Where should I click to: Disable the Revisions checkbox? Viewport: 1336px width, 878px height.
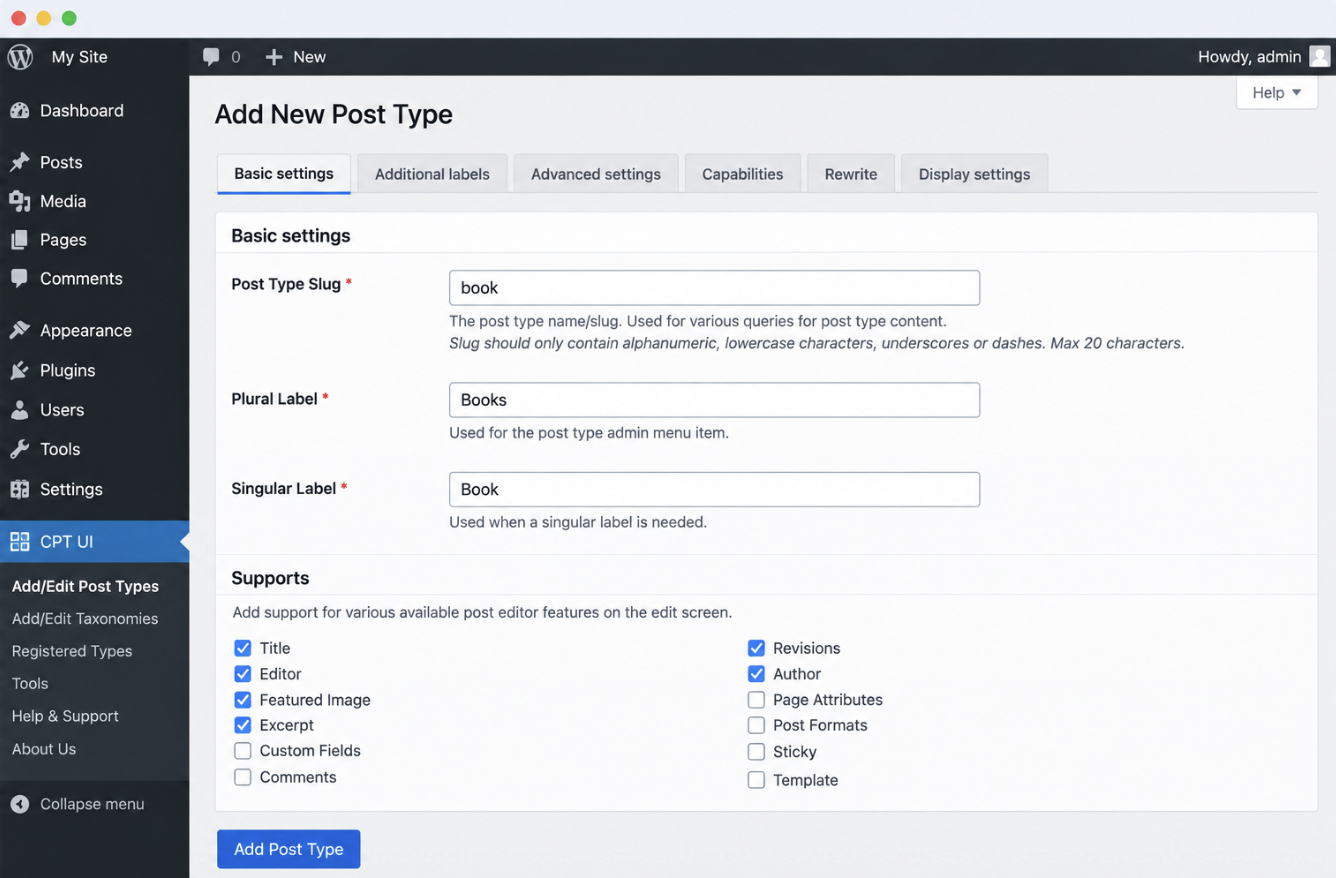pos(756,648)
